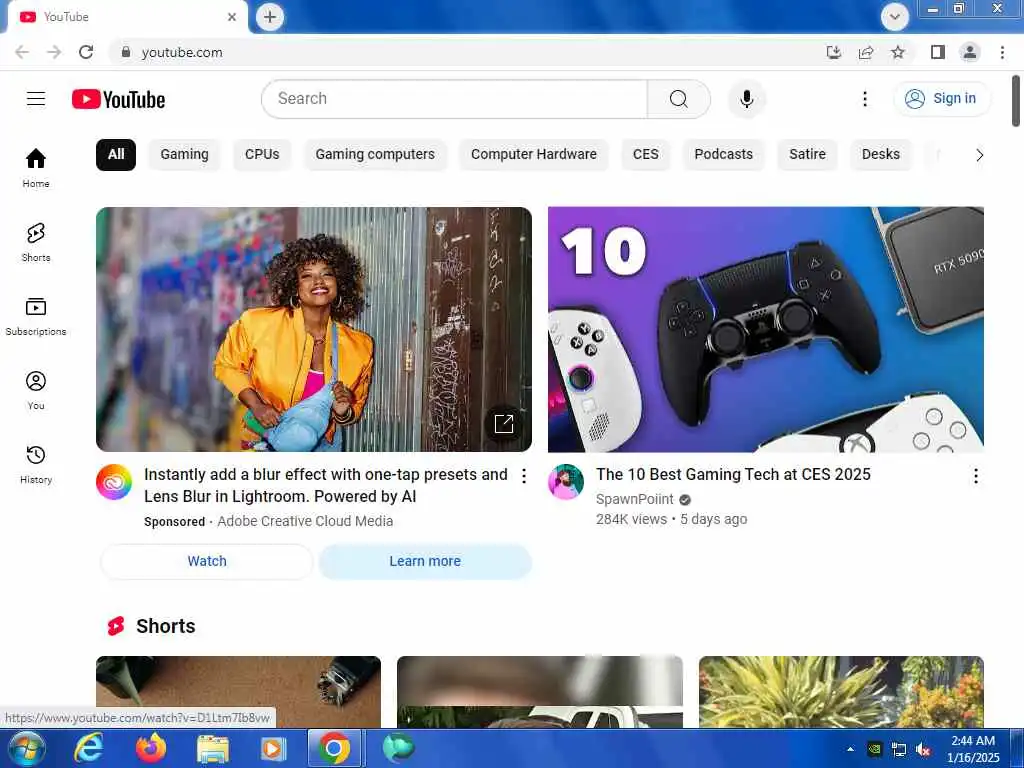Screen dimensions: 1024x768
Task: Open the SpawnPoiint channel name link
Action: [634, 500]
